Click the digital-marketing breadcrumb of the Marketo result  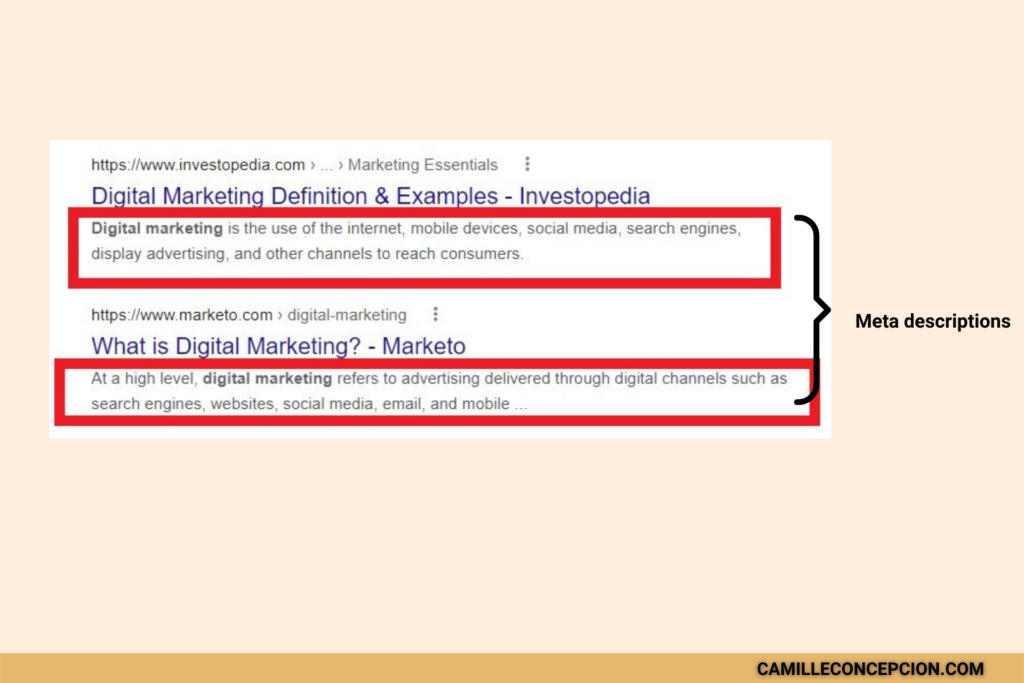[x=347, y=315]
